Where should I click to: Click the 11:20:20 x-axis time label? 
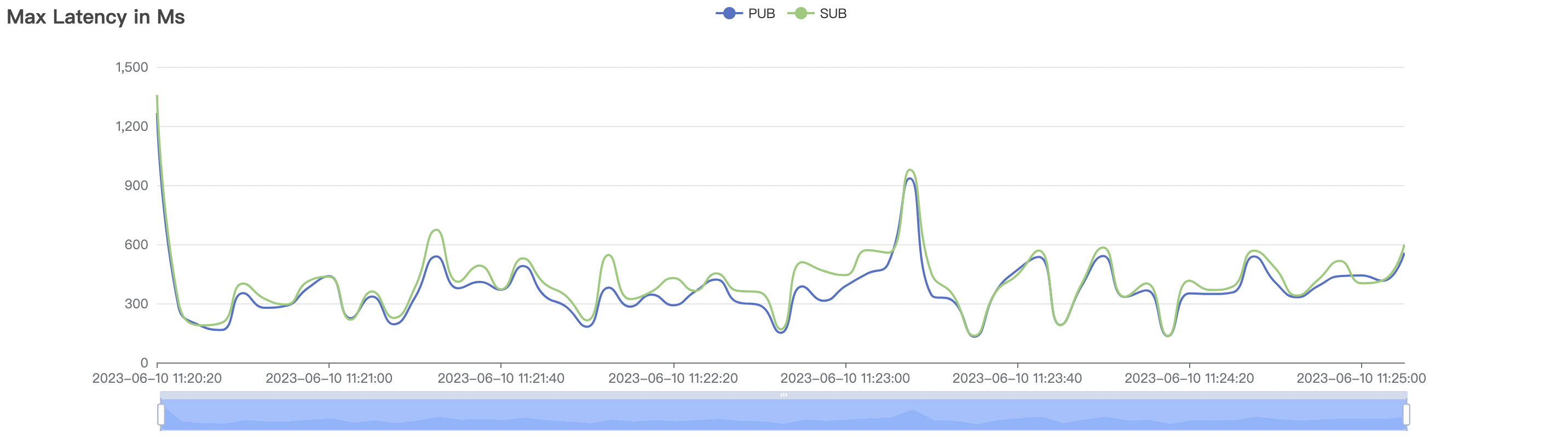click(157, 378)
